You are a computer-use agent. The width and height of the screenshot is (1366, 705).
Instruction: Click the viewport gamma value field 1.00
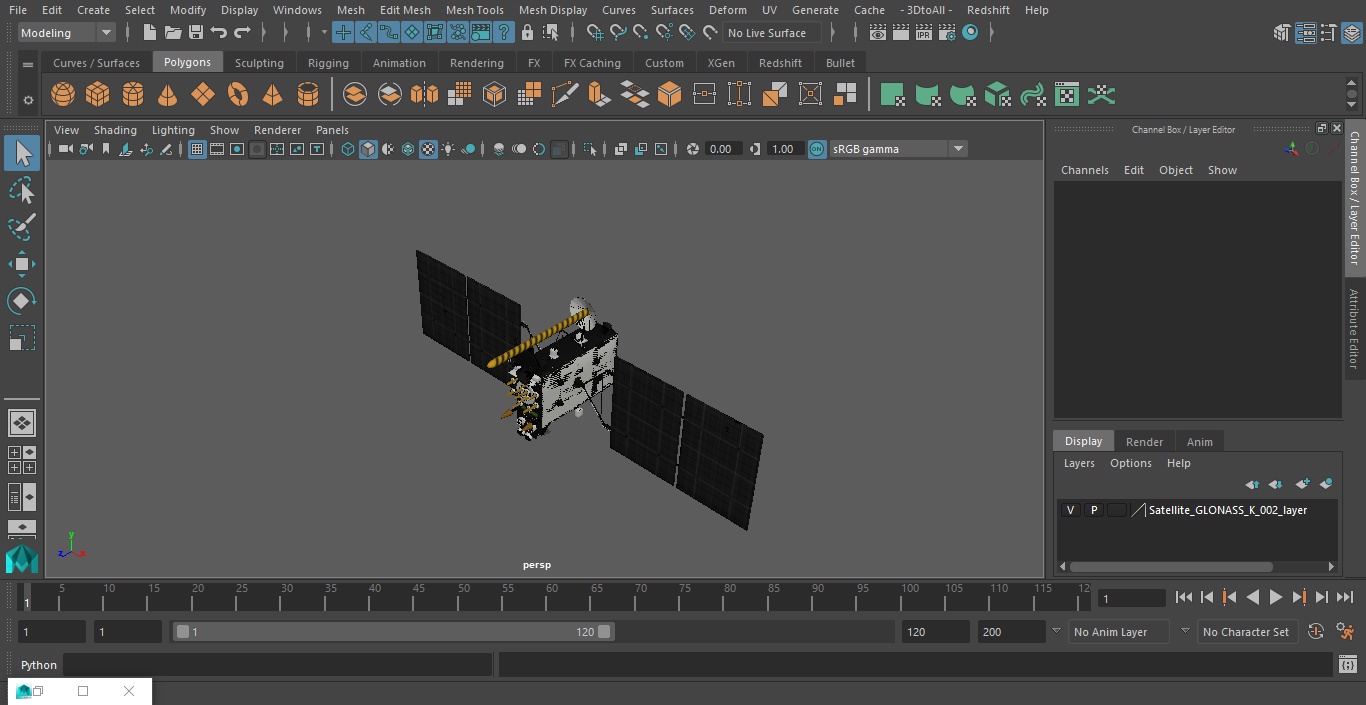783,149
